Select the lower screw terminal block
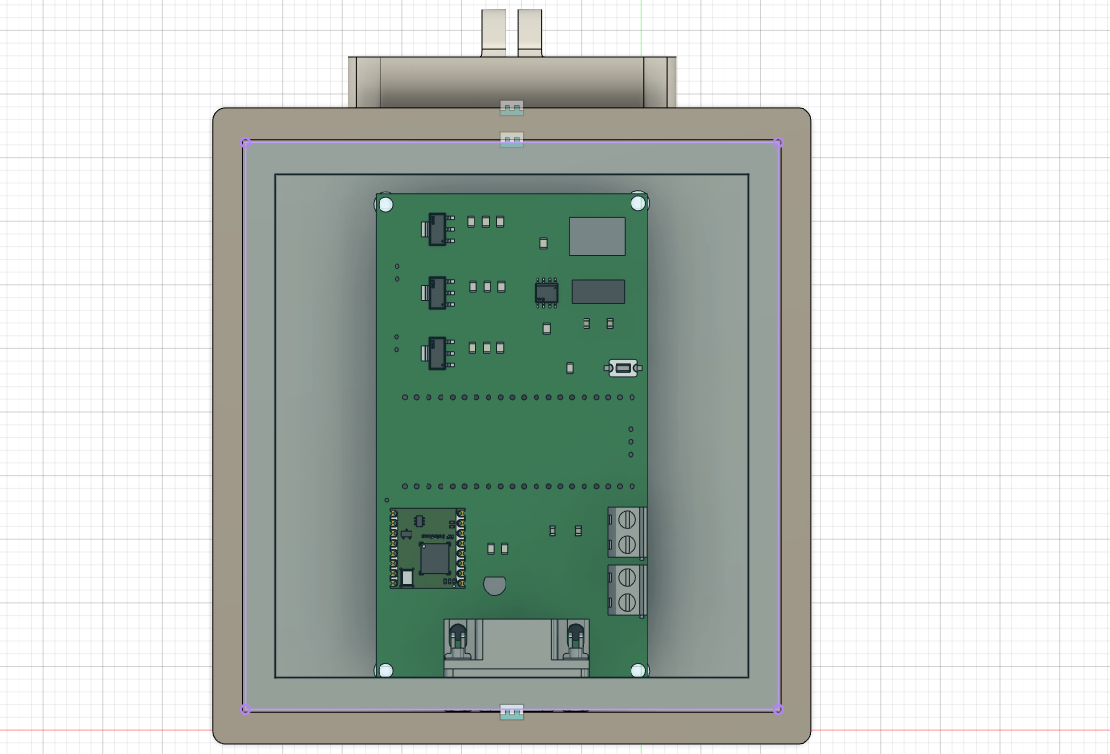The width and height of the screenshot is (1110, 754). click(x=627, y=590)
